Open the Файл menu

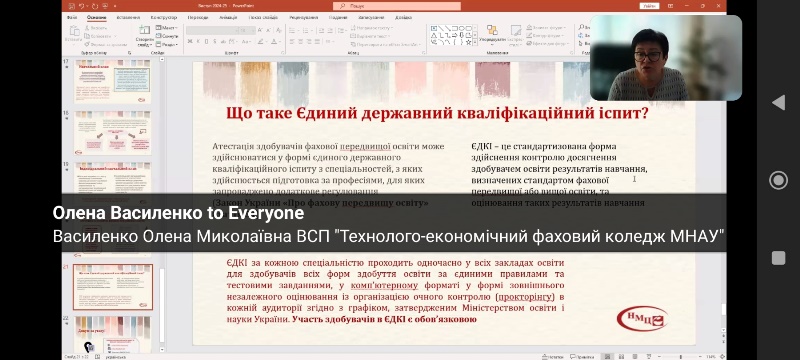point(72,17)
